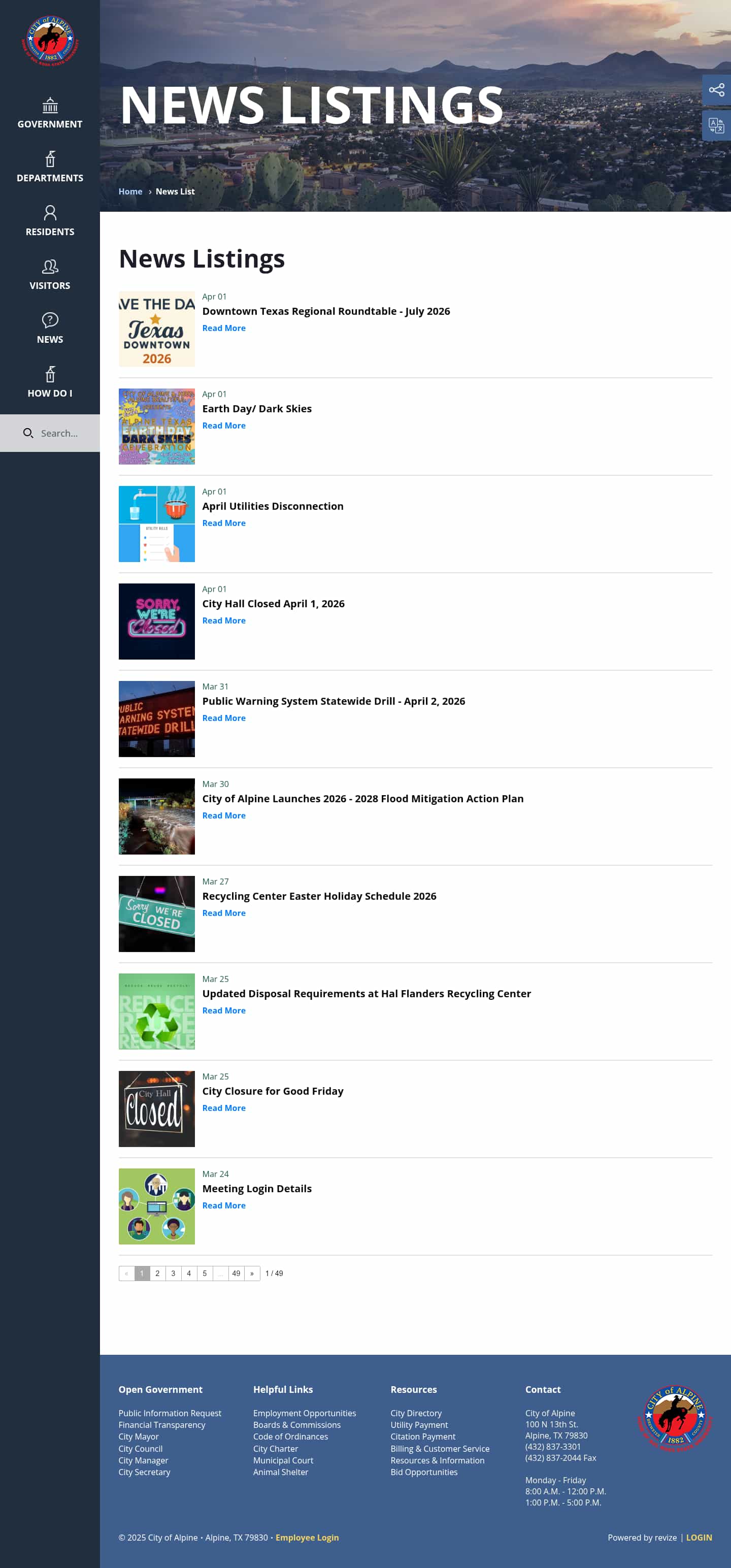The width and height of the screenshot is (731, 1568).
Task: Go to the Home breadcrumb link
Action: tap(130, 192)
